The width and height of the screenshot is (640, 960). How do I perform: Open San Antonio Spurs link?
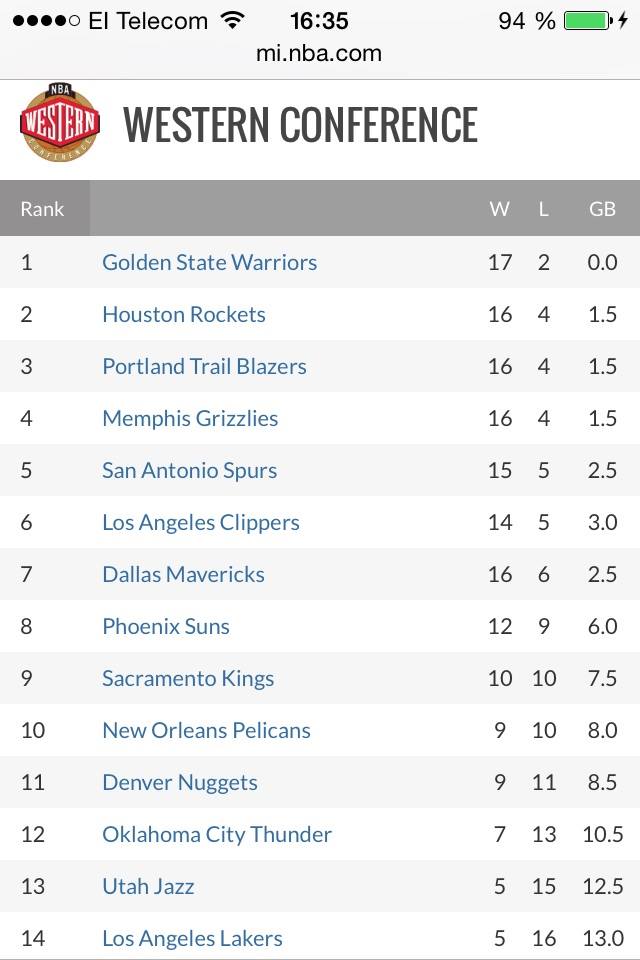(x=189, y=470)
